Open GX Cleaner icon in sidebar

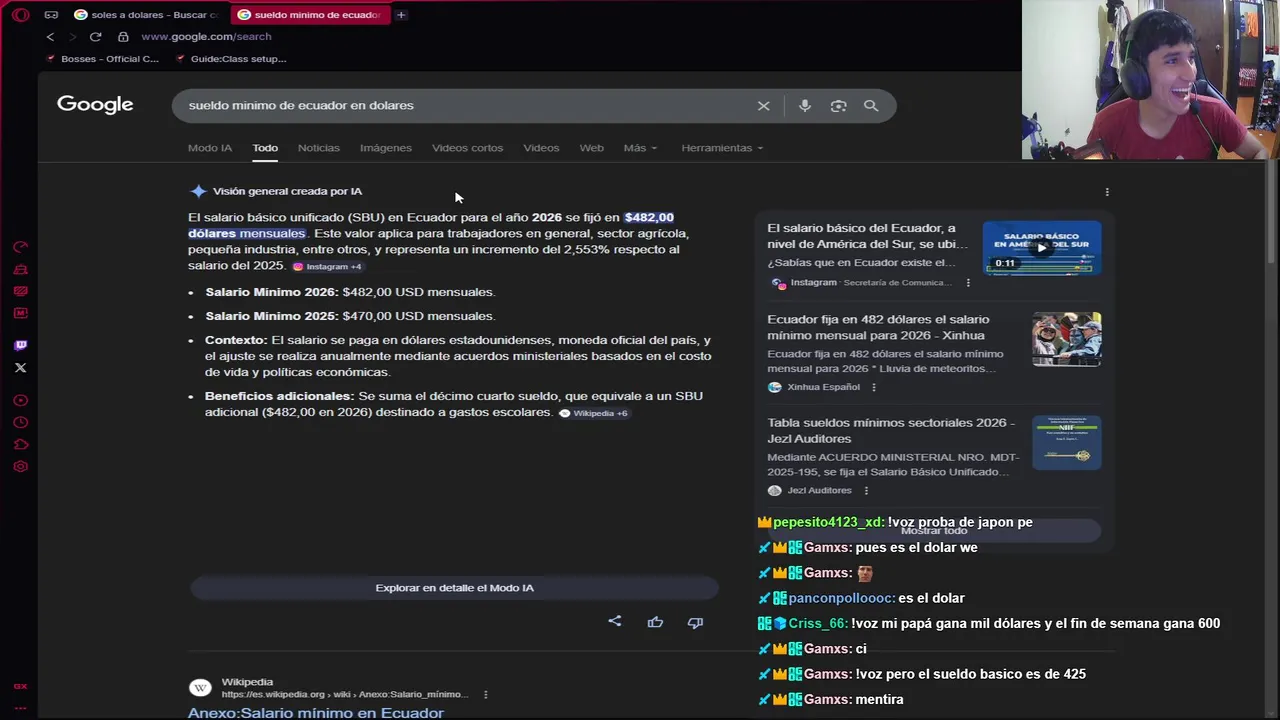tap(20, 269)
